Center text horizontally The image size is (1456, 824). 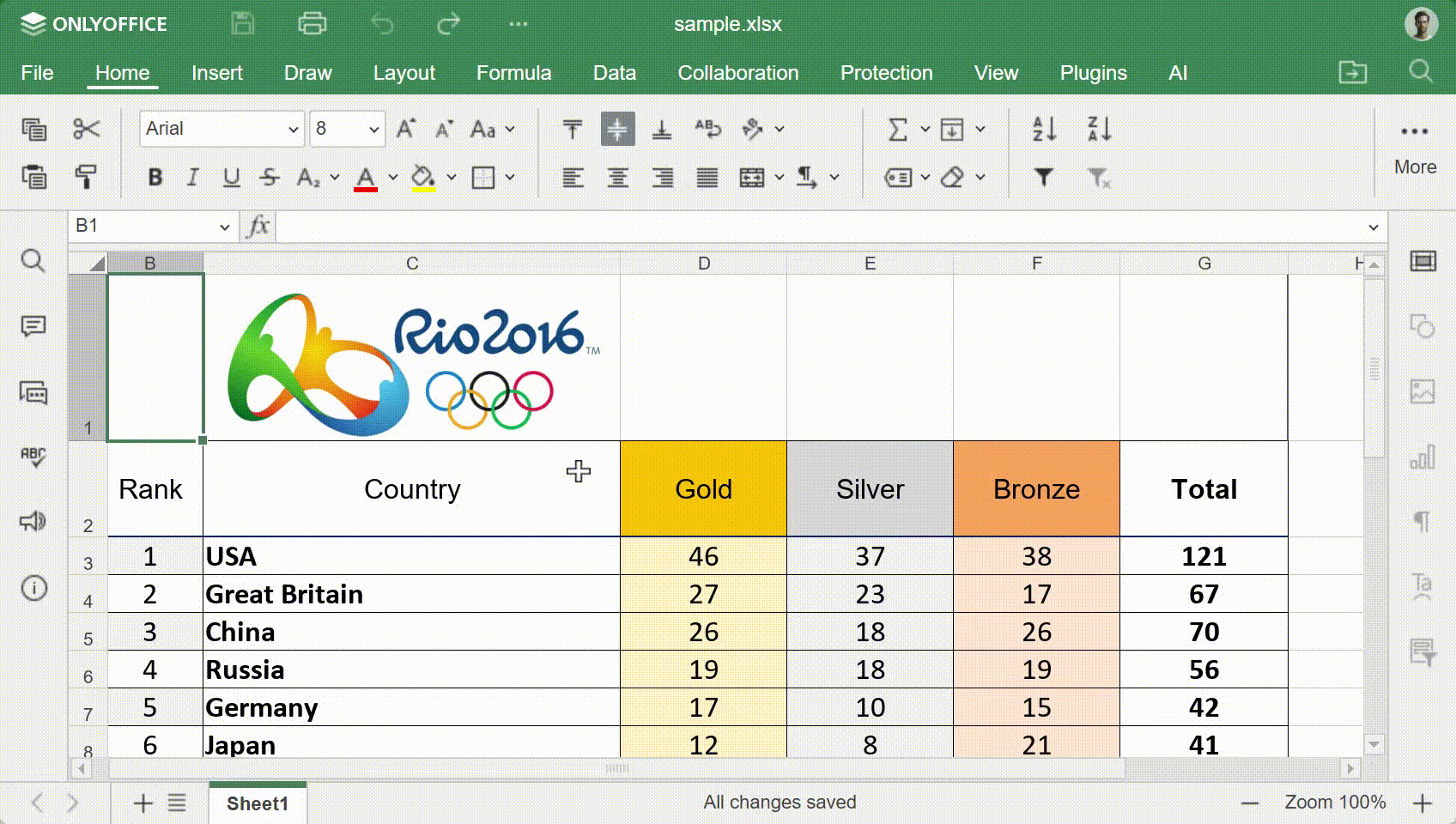click(x=617, y=178)
